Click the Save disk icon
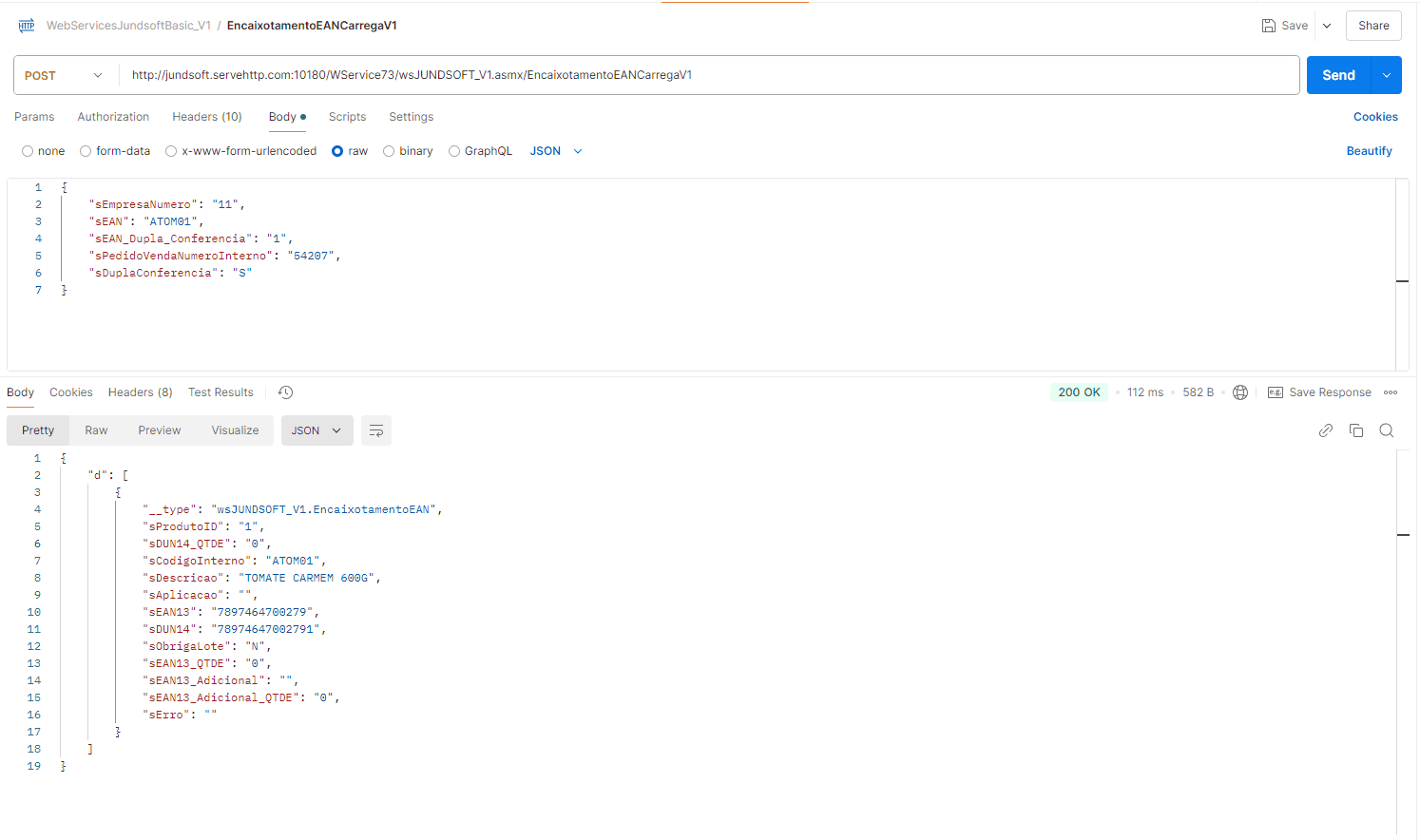The image size is (1420, 840). pyautogui.click(x=1268, y=26)
